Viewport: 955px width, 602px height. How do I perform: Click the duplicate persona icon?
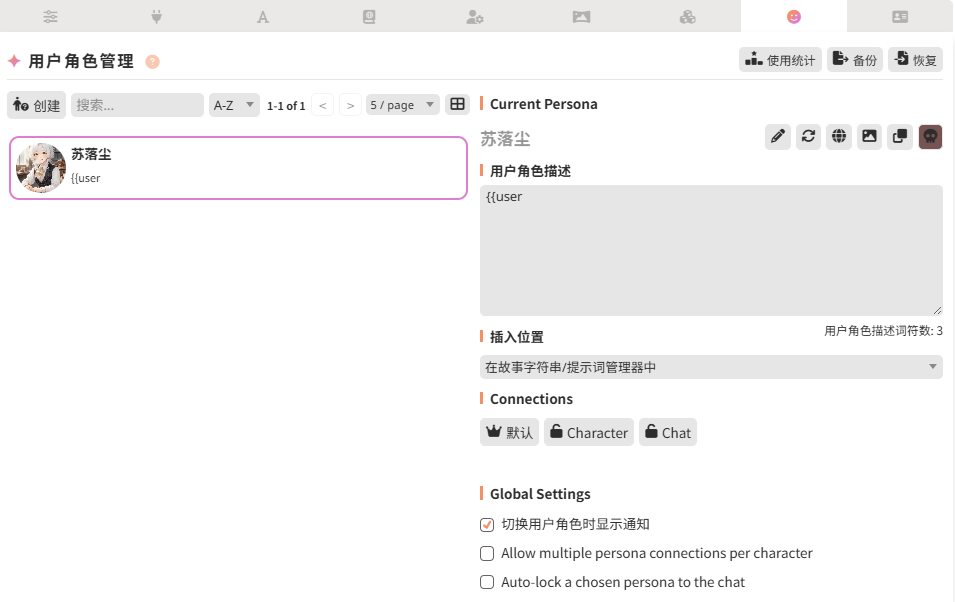tap(900, 137)
